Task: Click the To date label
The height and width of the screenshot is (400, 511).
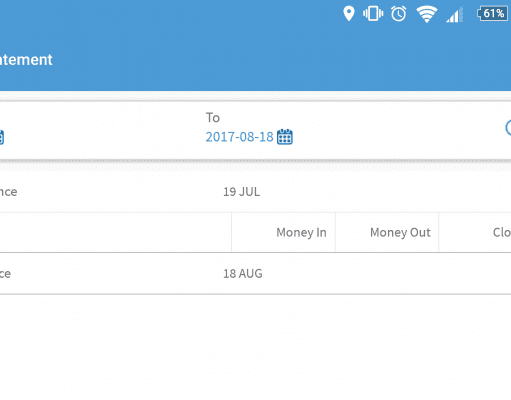Action: point(213,118)
